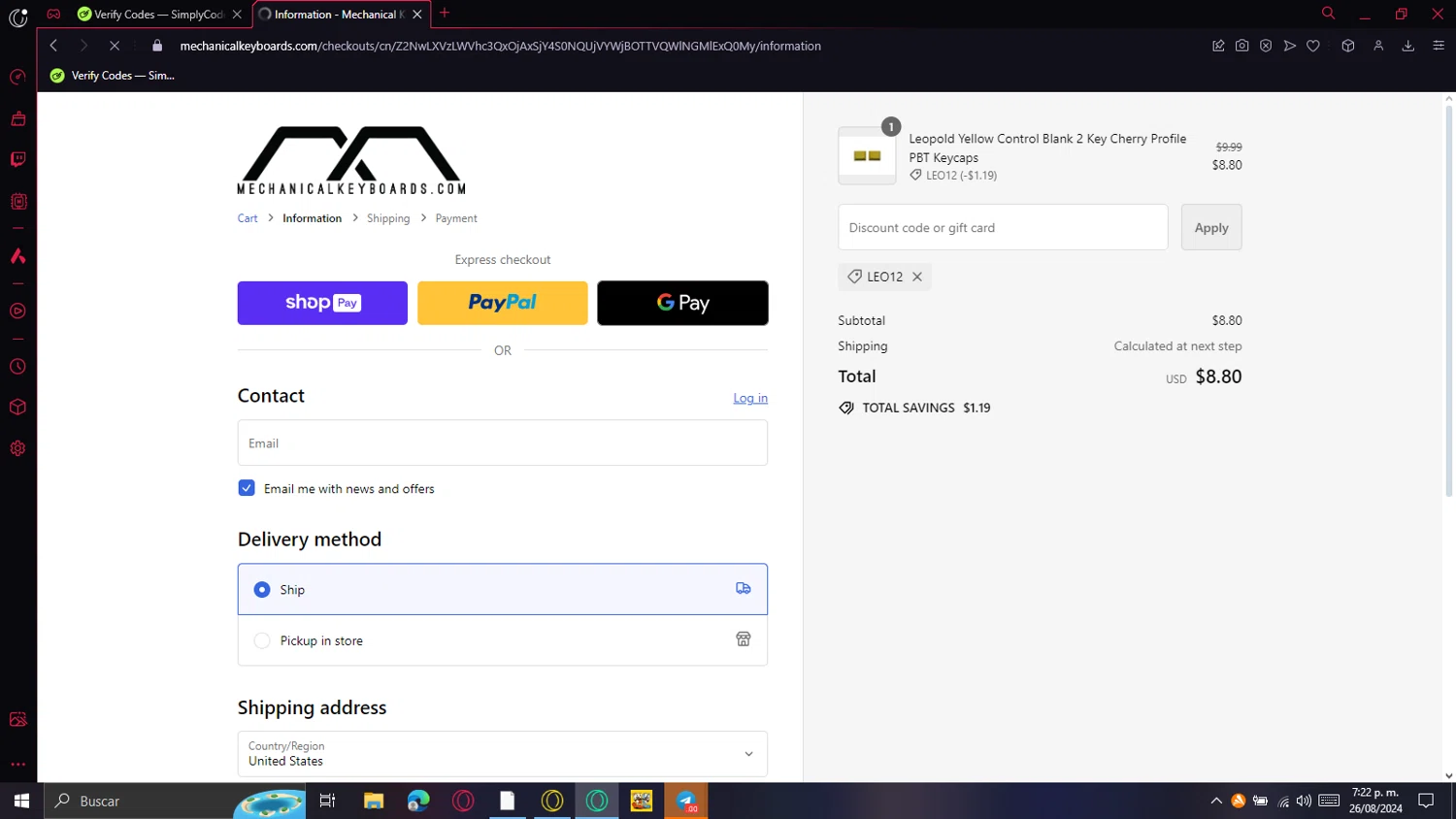Viewport: 1456px width, 819px height.
Task: Pay with Shop Pay express button
Action: coord(322,303)
